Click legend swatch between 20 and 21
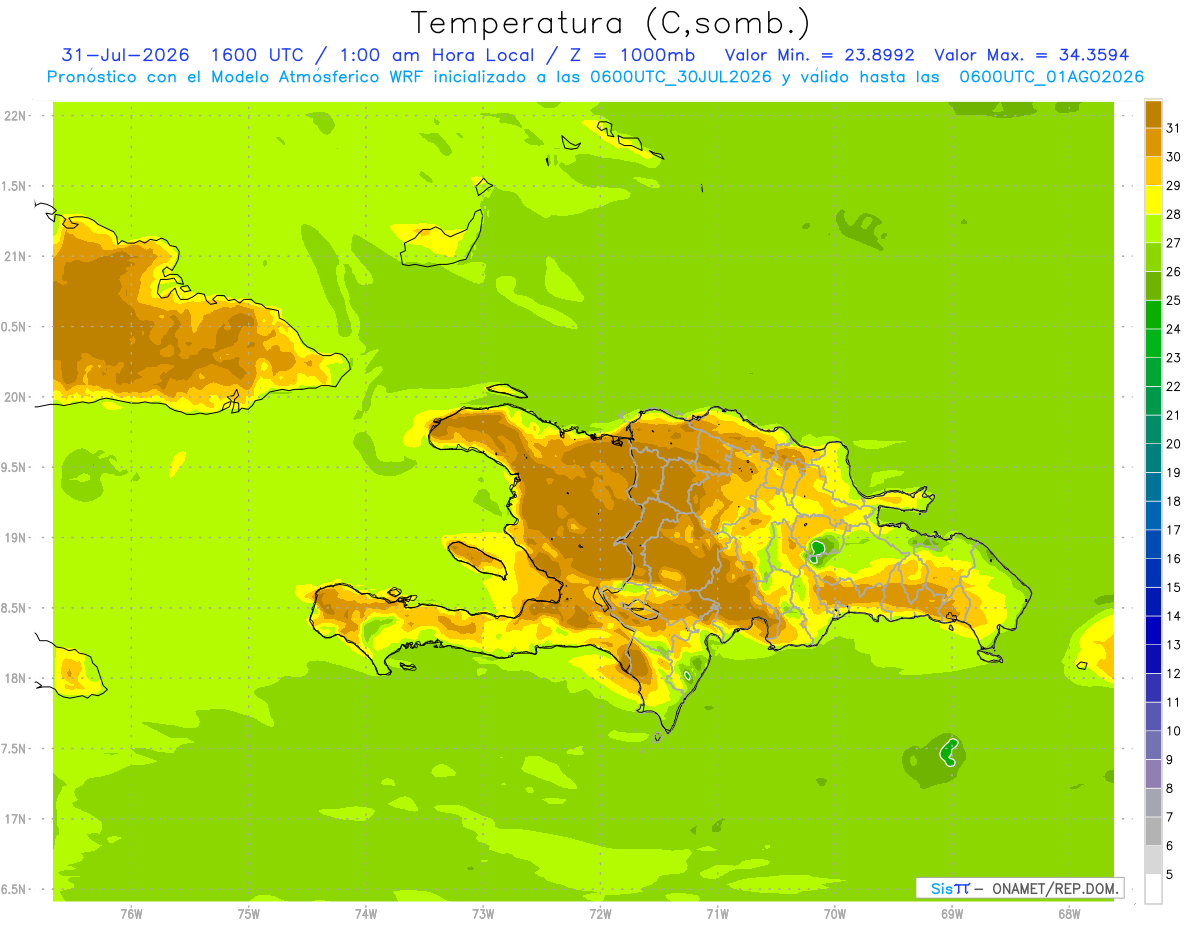The height and width of the screenshot is (927, 1200). (1153, 429)
